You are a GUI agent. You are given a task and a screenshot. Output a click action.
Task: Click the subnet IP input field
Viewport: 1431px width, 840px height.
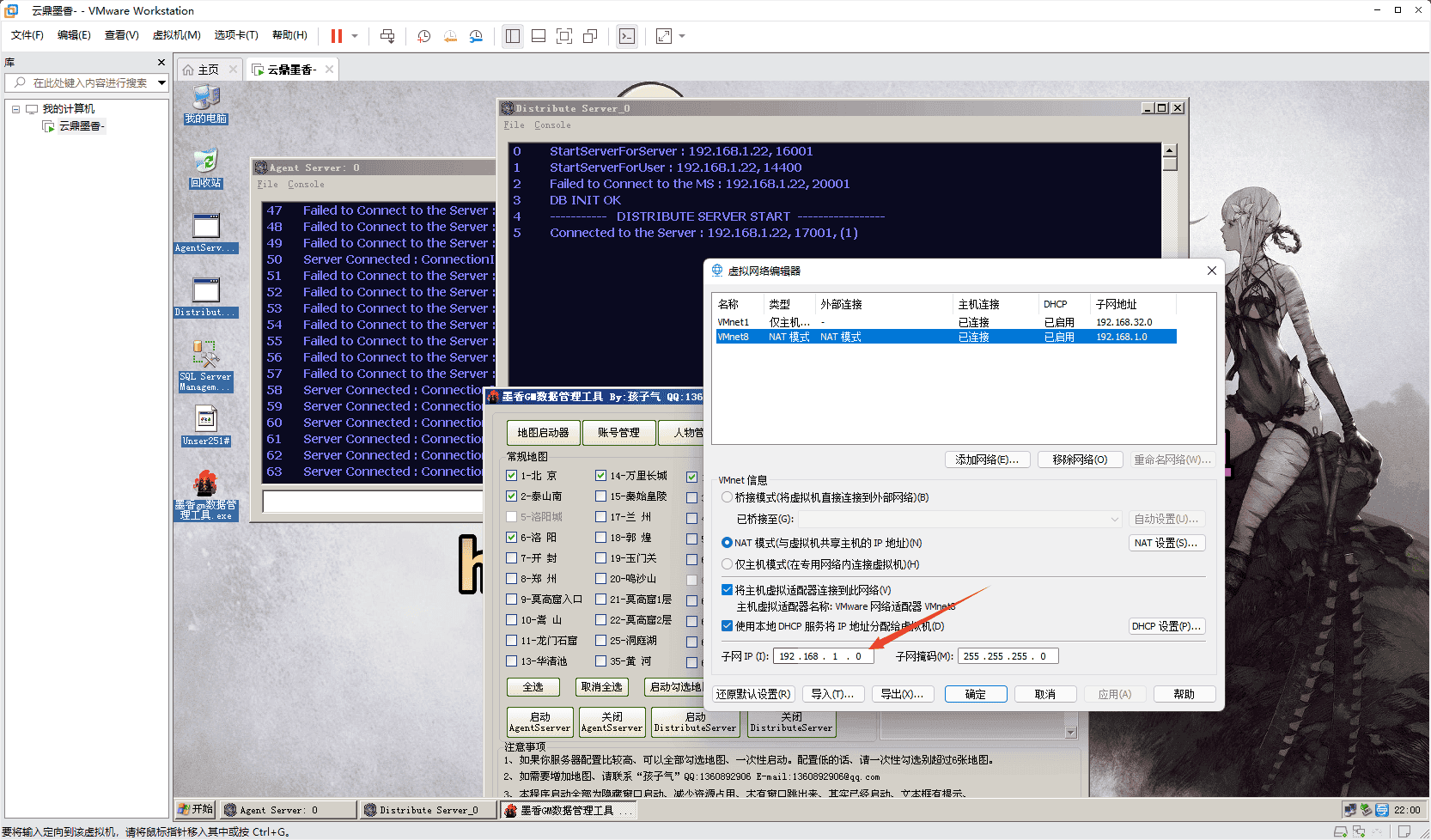822,655
